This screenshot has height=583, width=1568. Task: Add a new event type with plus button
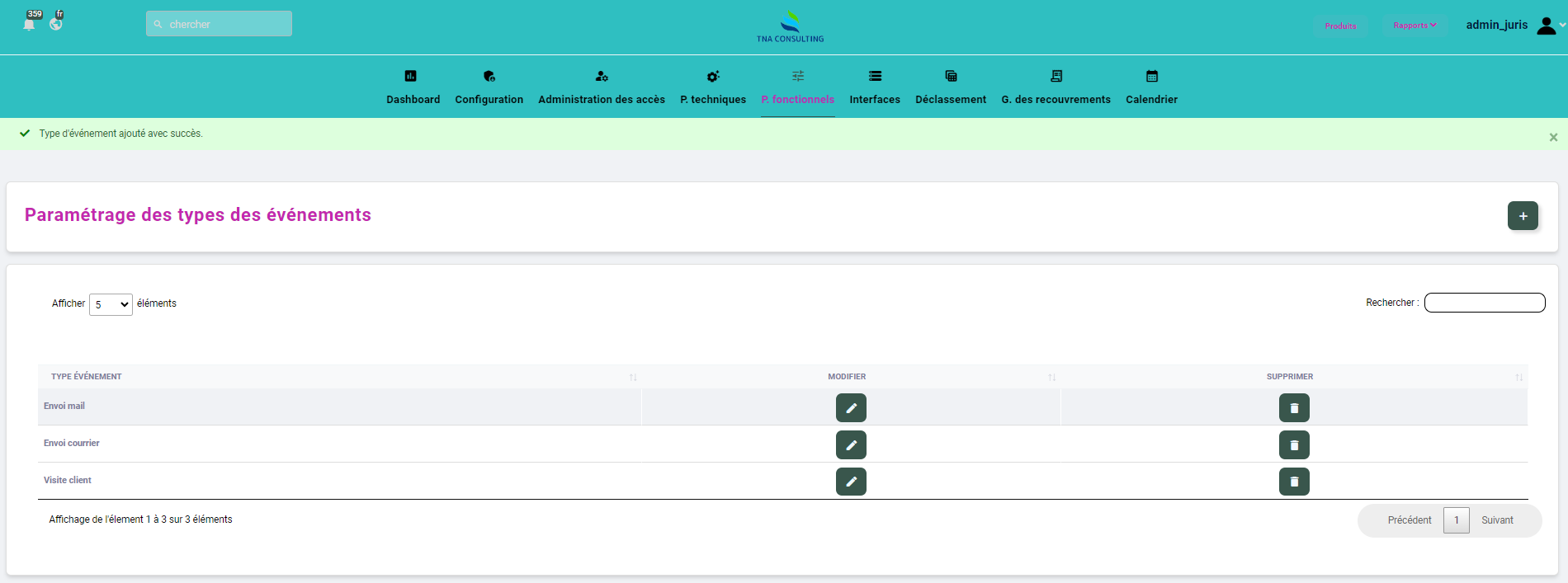pos(1523,216)
